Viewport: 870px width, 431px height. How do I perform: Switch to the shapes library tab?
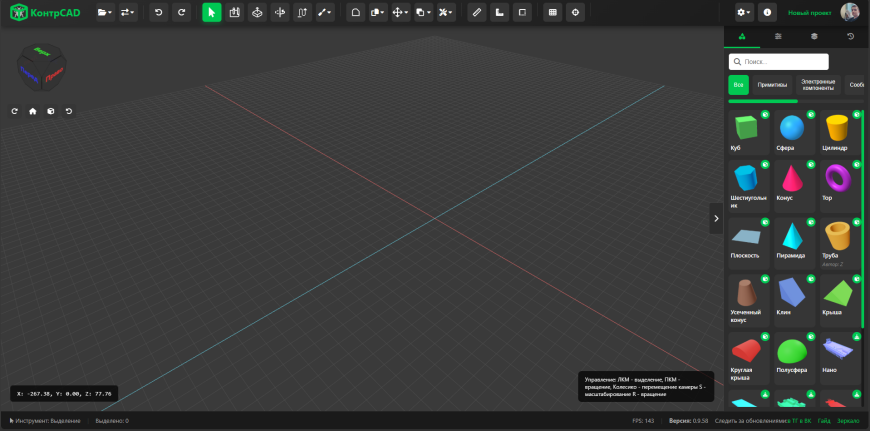coord(742,37)
